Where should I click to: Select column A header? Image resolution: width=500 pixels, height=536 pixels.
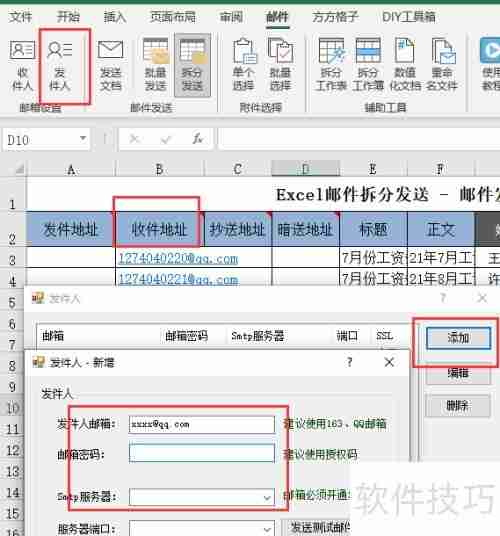pyautogui.click(x=71, y=170)
